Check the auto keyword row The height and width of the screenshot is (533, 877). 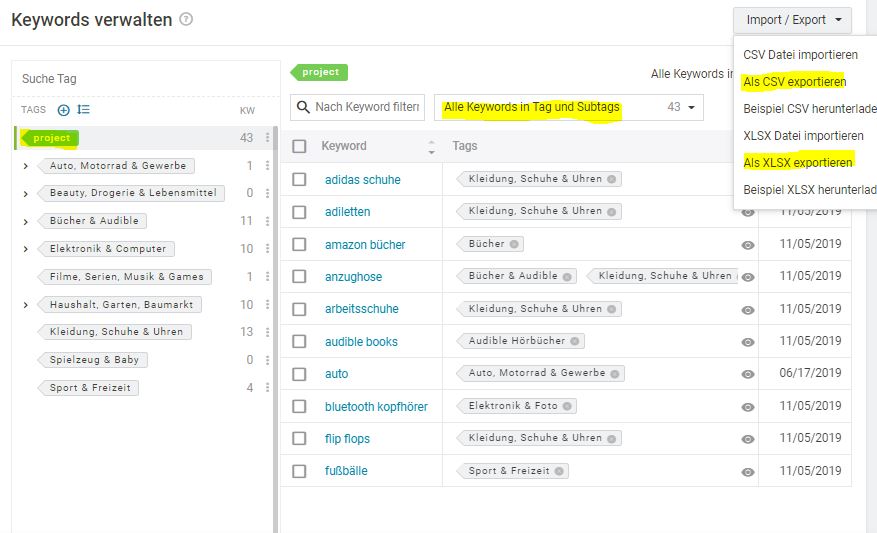point(299,374)
